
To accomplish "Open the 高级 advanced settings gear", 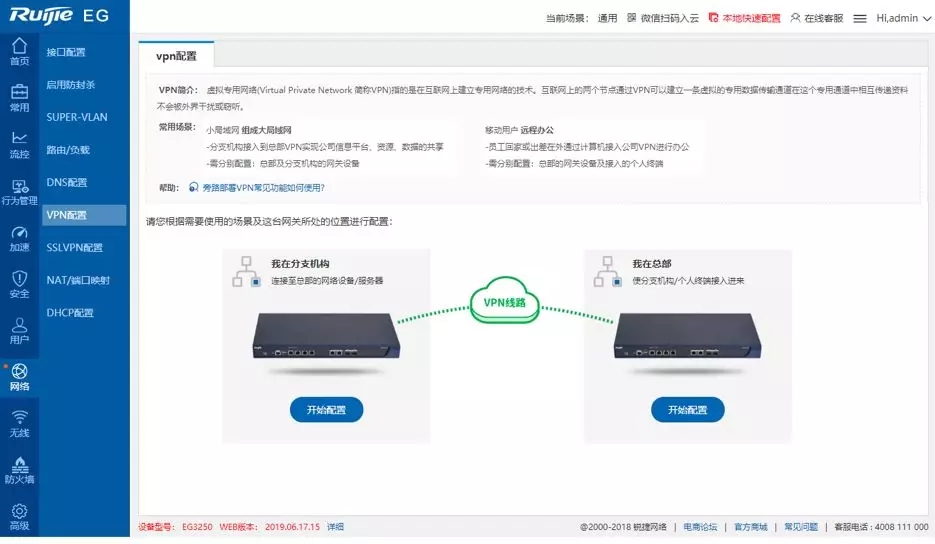I will pos(19,516).
